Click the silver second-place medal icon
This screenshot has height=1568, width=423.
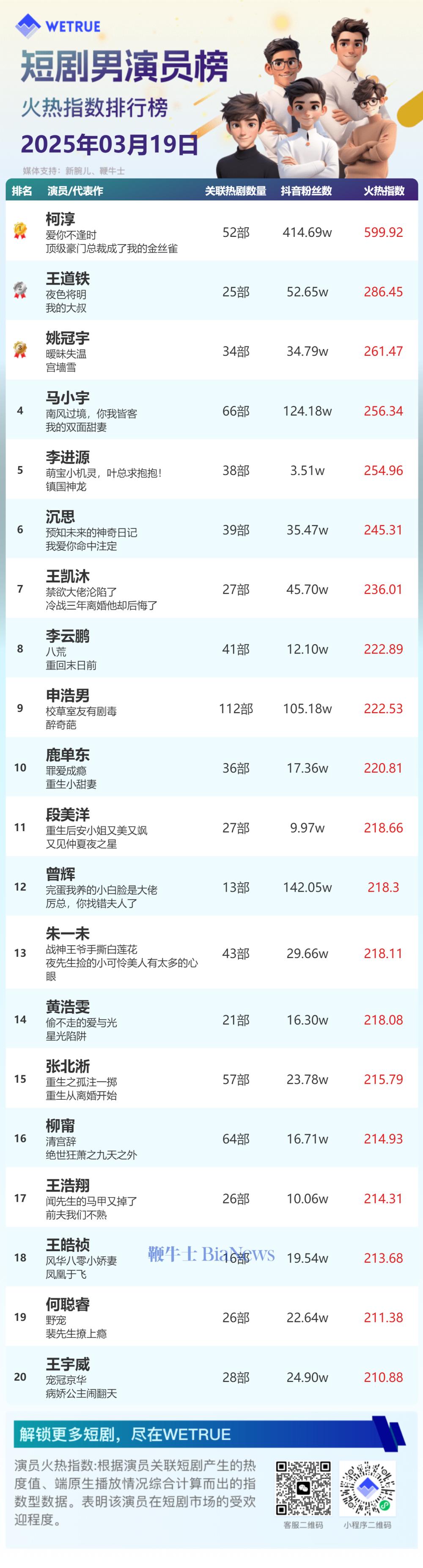click(20, 290)
